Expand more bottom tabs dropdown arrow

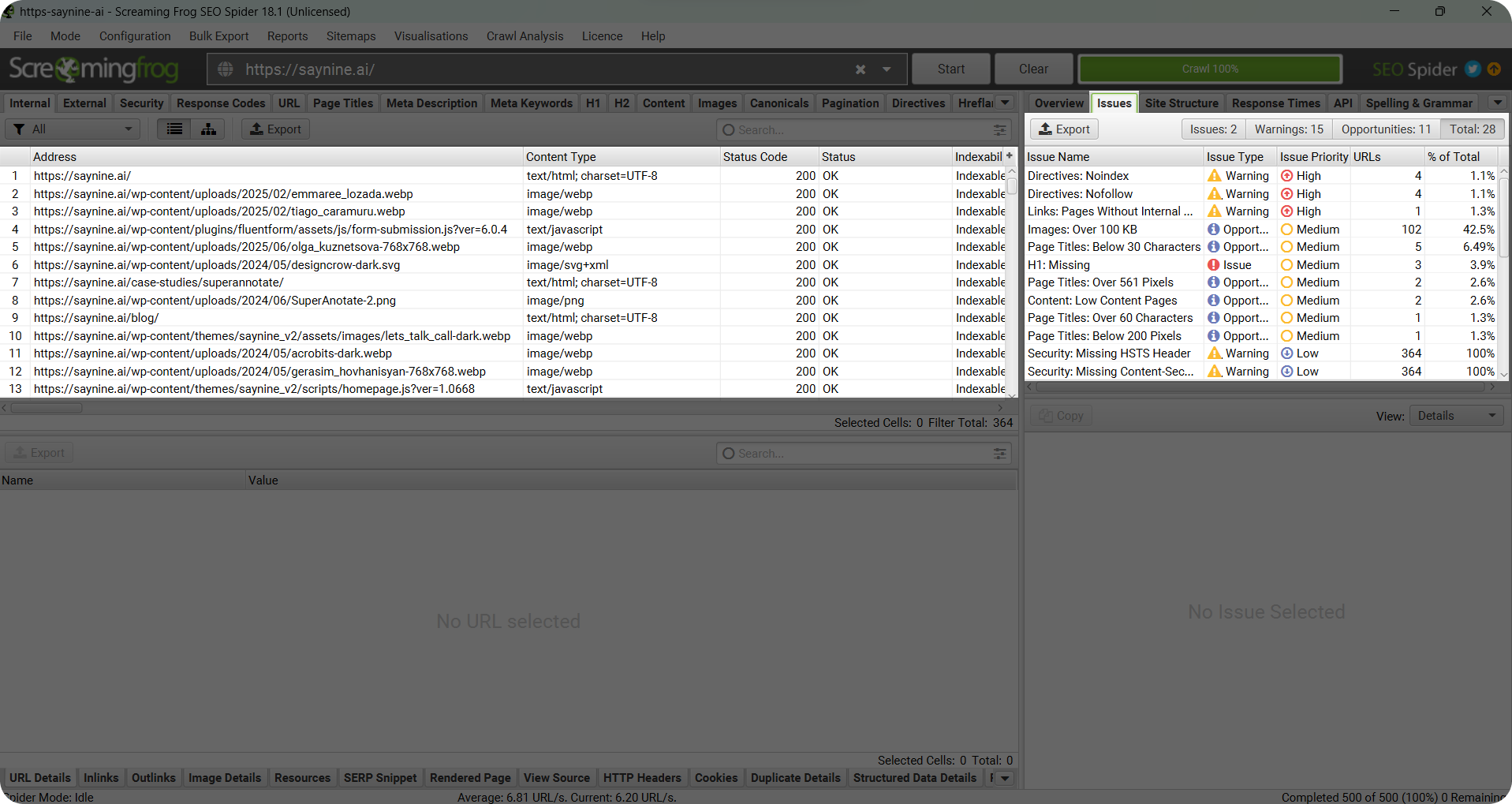[1005, 778]
